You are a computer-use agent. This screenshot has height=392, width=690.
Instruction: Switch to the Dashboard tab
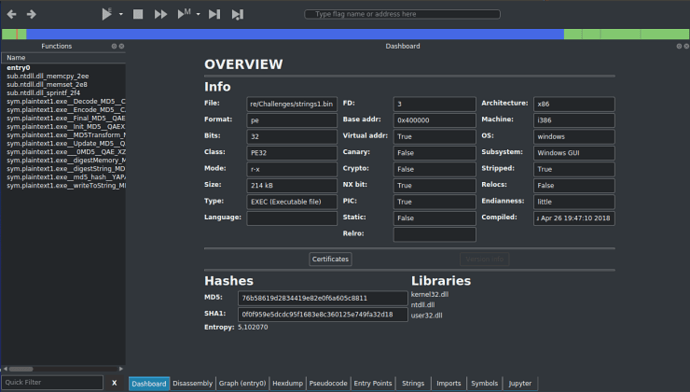pos(149,384)
